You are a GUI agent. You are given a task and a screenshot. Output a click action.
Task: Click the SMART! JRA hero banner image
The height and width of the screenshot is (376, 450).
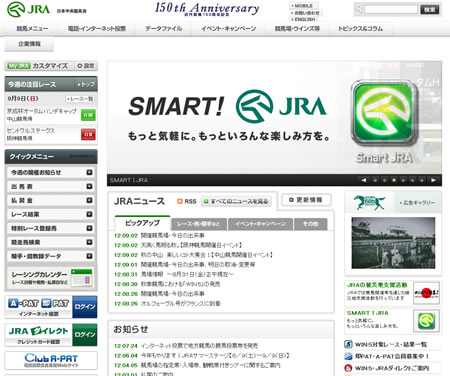274,117
